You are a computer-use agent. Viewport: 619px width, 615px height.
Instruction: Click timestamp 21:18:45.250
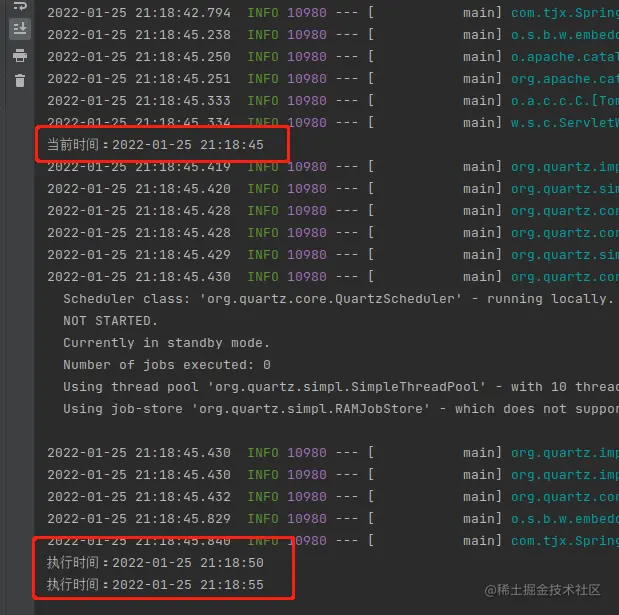(x=139, y=57)
